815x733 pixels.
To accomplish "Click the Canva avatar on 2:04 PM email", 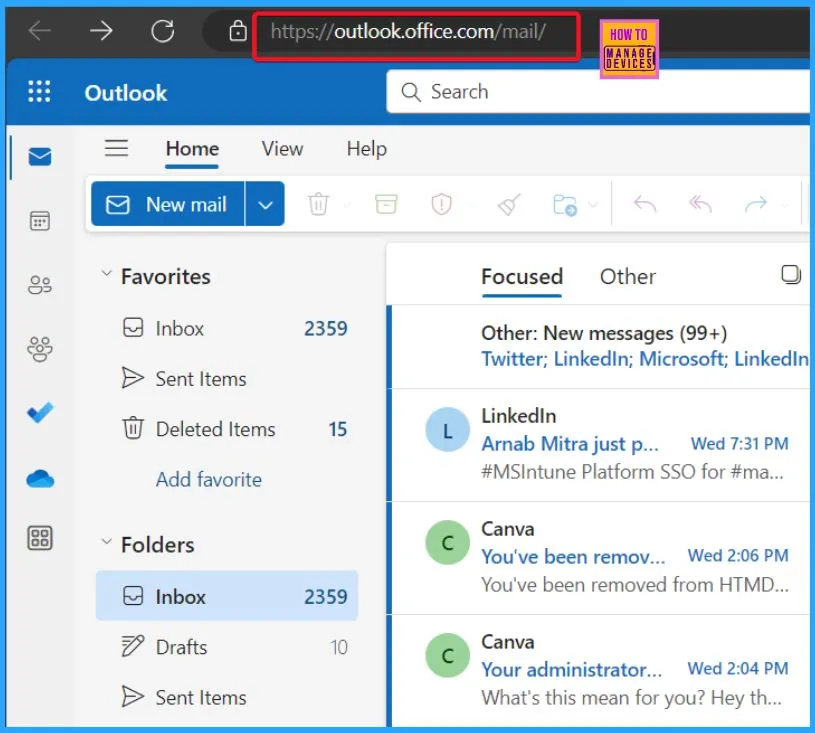I will (448, 655).
